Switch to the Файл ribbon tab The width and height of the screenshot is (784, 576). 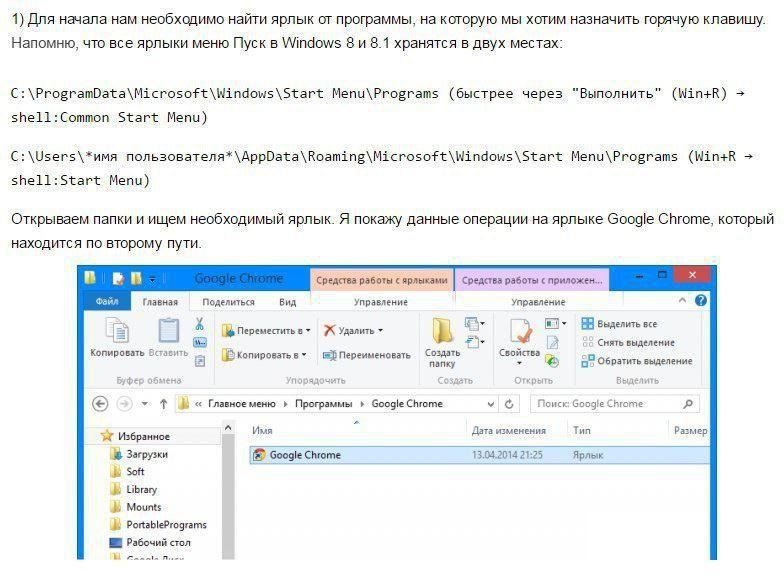107,302
